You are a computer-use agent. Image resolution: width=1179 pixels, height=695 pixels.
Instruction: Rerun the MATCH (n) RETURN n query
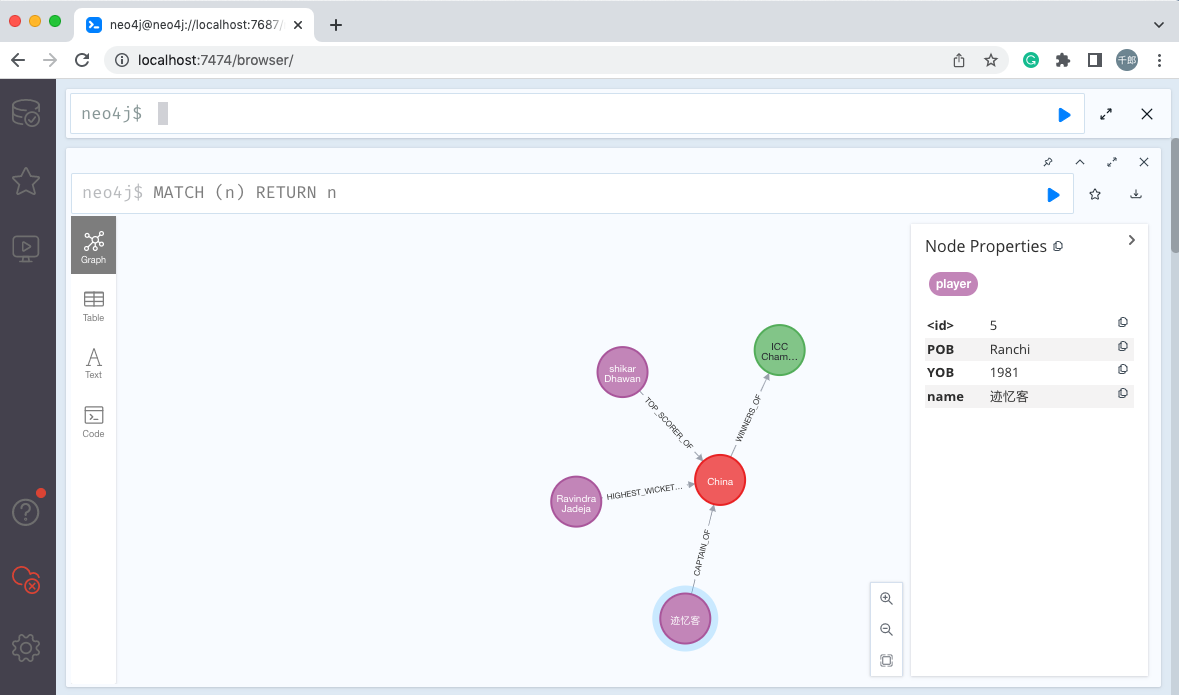click(x=1053, y=195)
